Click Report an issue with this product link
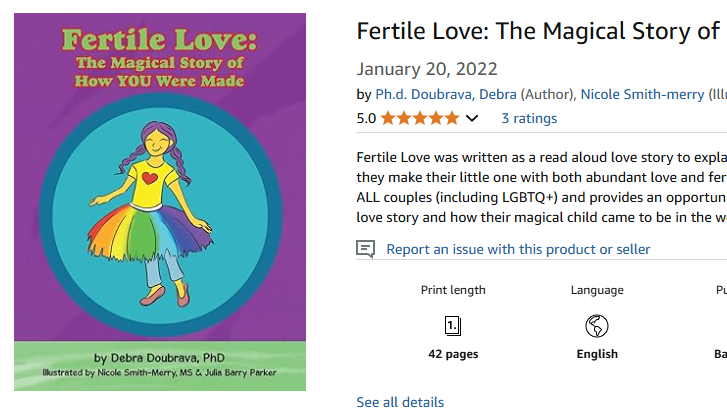This screenshot has width=727, height=410. (518, 249)
